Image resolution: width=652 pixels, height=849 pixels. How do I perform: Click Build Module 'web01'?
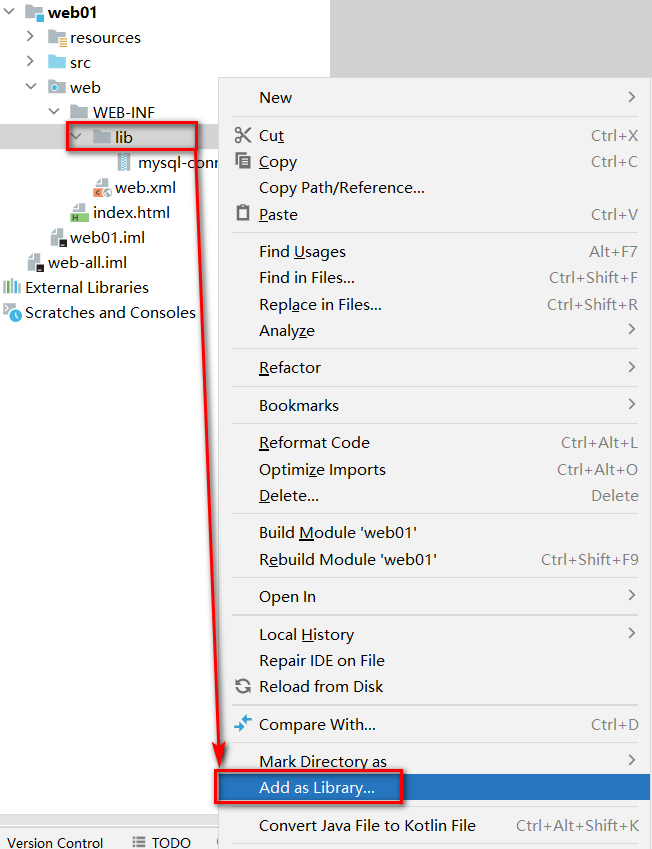coord(337,533)
